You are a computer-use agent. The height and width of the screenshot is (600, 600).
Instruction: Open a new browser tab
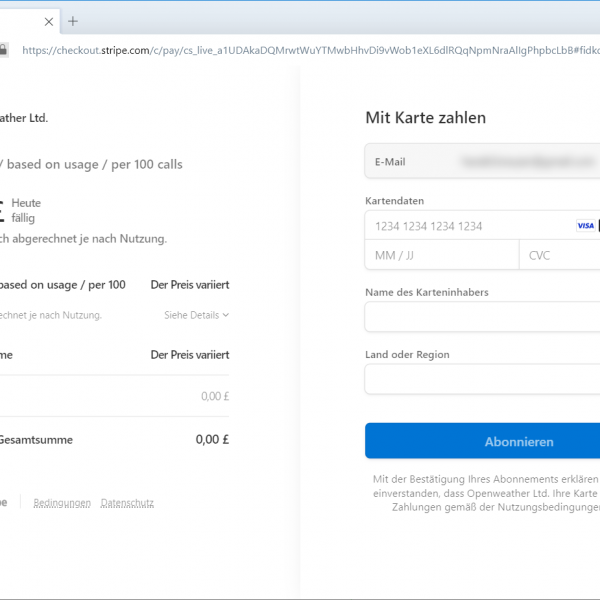(x=73, y=21)
